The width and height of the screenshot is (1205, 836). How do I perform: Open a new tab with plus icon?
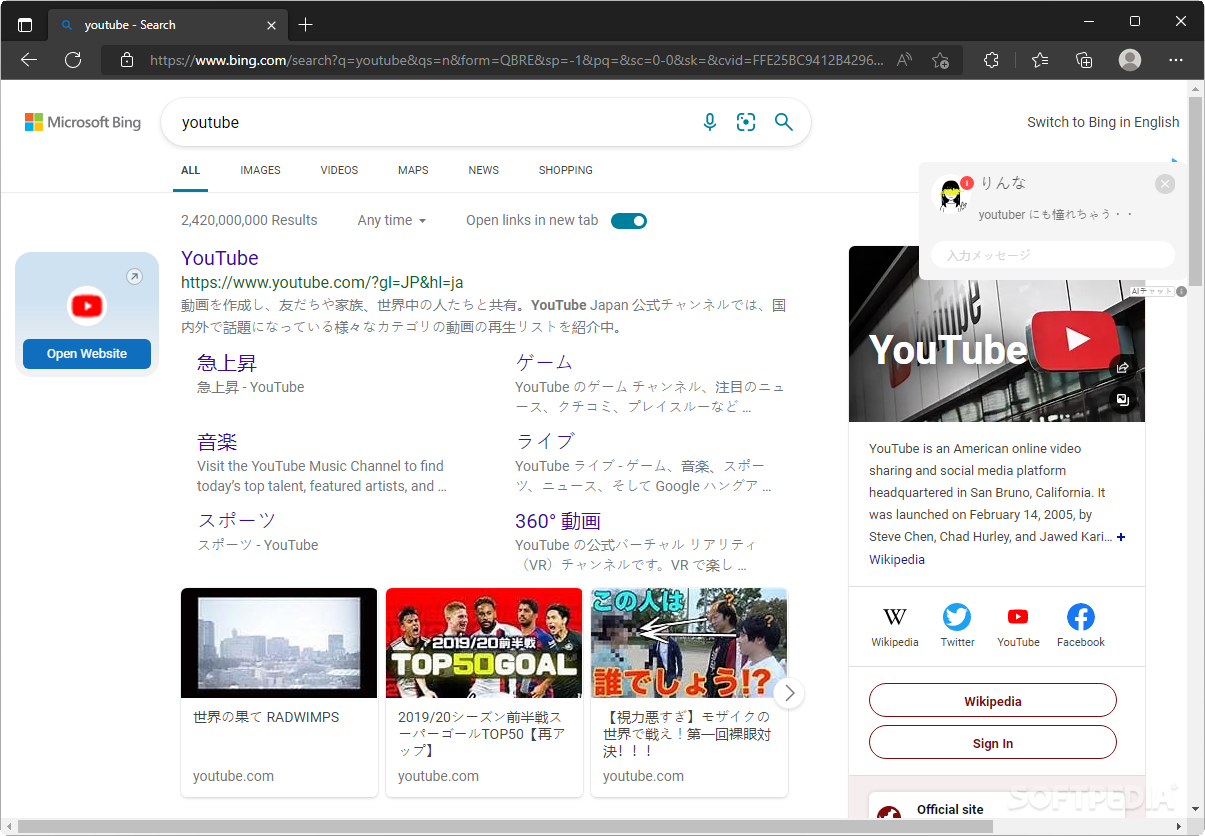click(x=306, y=25)
